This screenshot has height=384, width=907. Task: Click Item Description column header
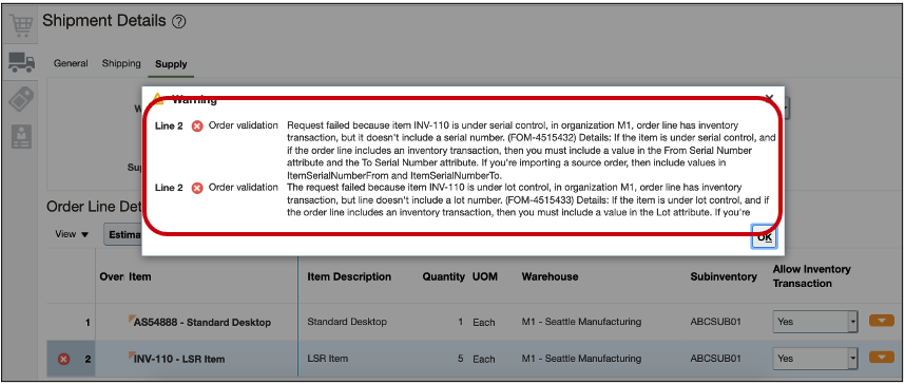coord(349,277)
